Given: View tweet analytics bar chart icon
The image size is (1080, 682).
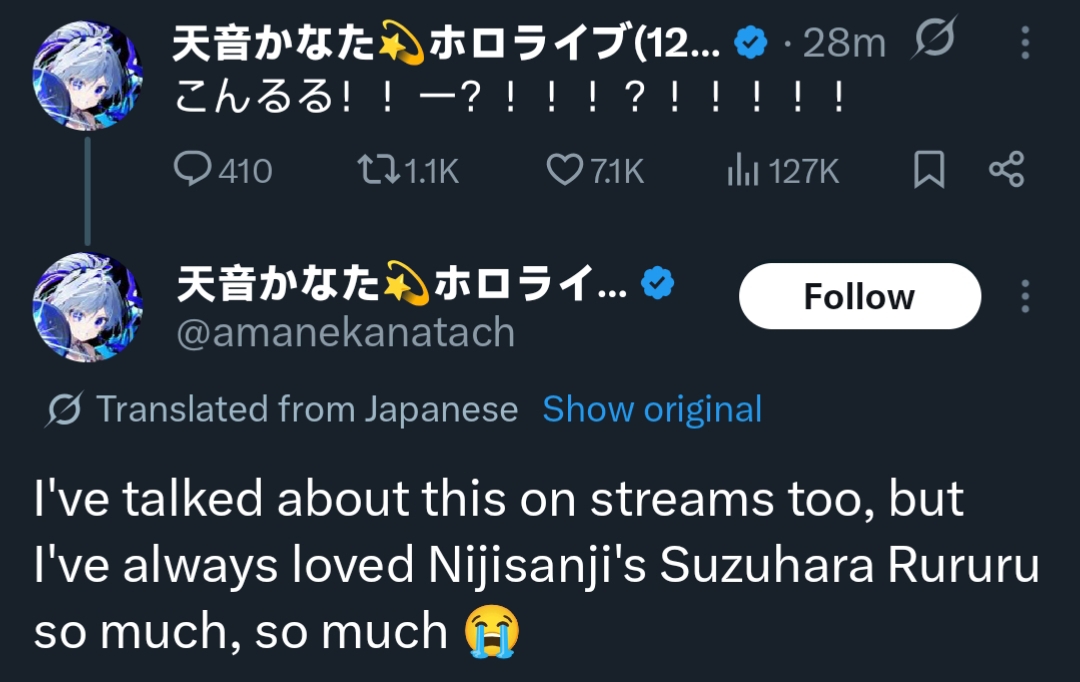Looking at the screenshot, I should (x=741, y=171).
